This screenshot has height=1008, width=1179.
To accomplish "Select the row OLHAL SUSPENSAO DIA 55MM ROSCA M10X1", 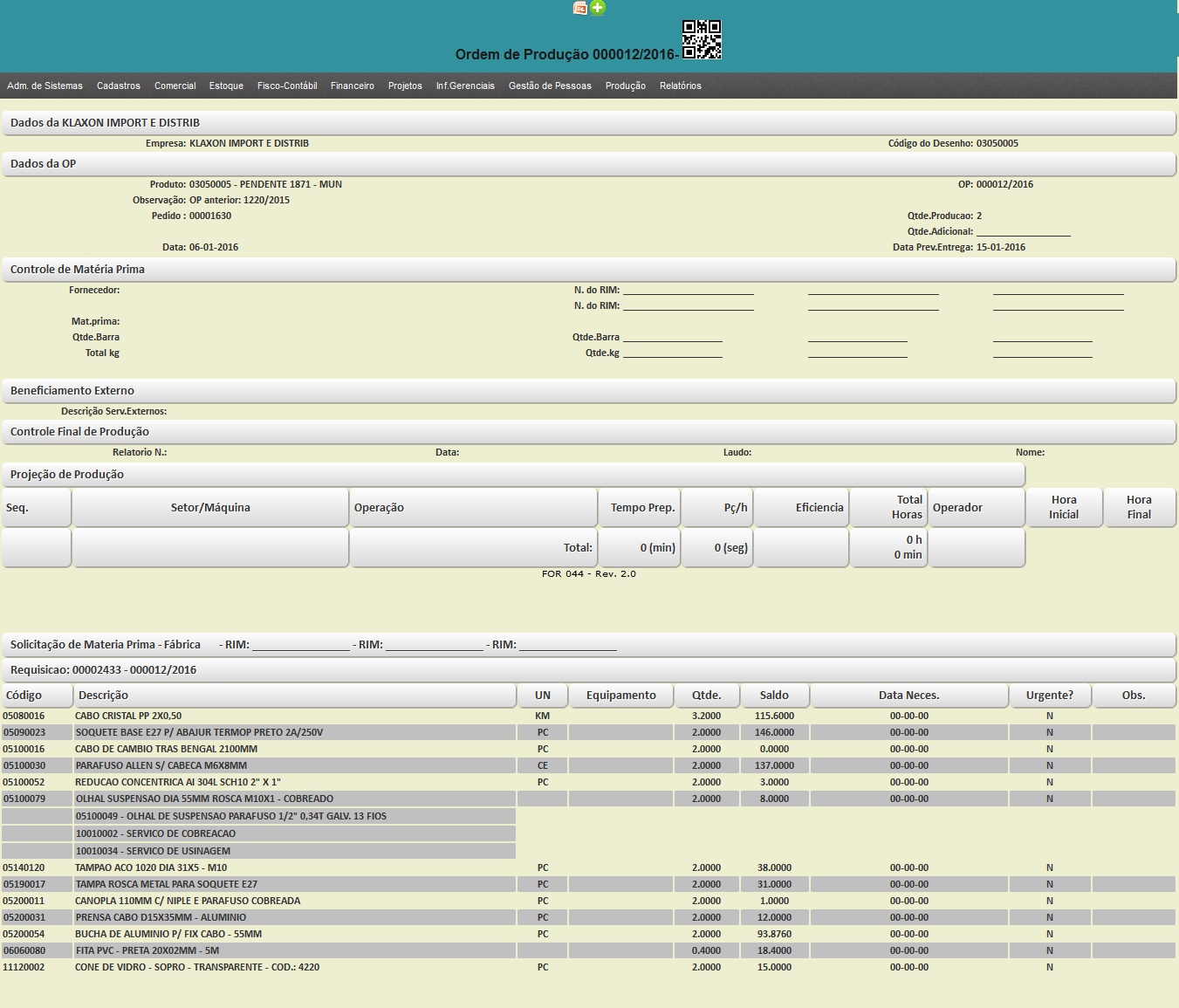I will tap(589, 799).
